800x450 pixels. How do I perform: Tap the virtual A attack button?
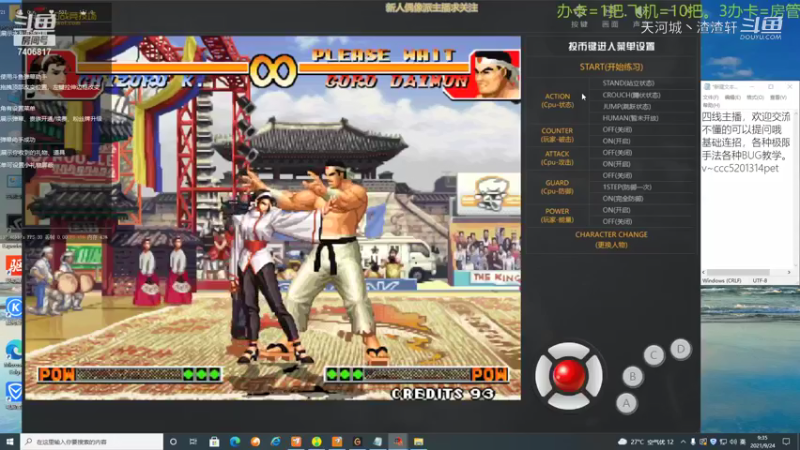coord(626,403)
